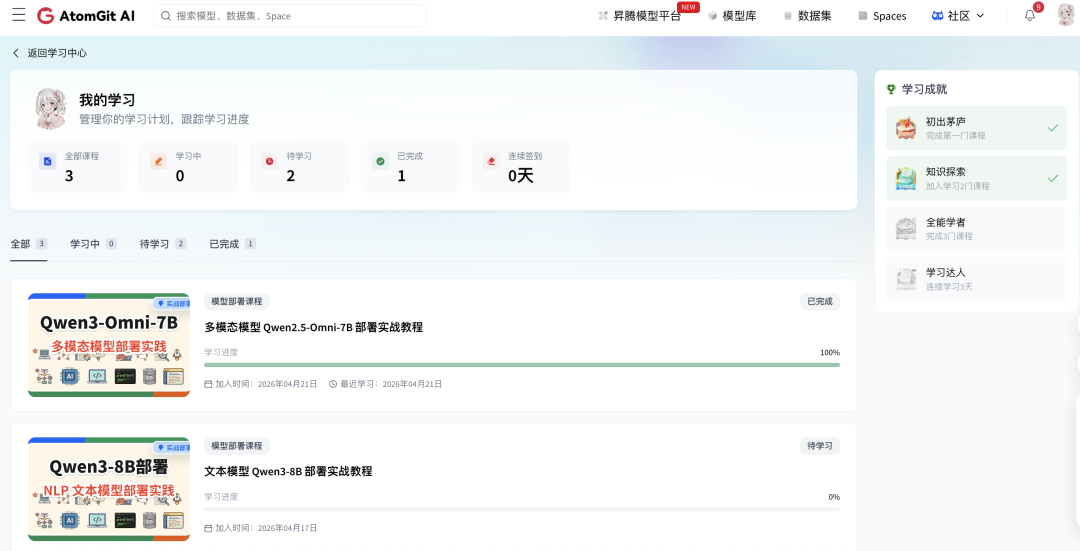Click the 我的学习 heading

[x=107, y=100]
